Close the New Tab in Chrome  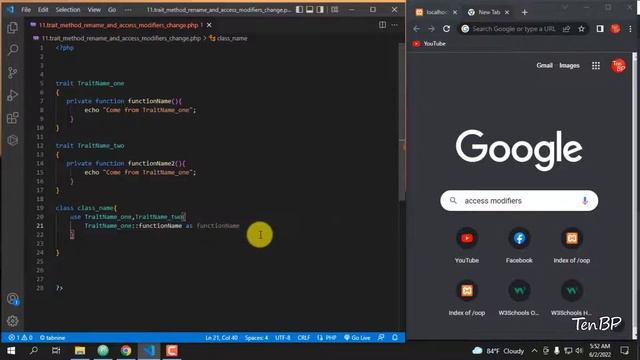click(x=507, y=12)
